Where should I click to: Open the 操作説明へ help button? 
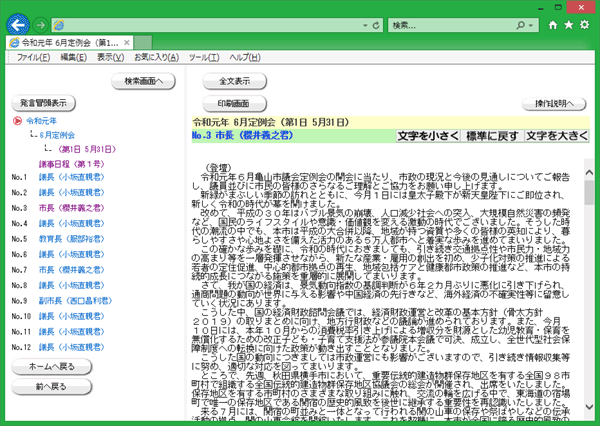pos(554,103)
